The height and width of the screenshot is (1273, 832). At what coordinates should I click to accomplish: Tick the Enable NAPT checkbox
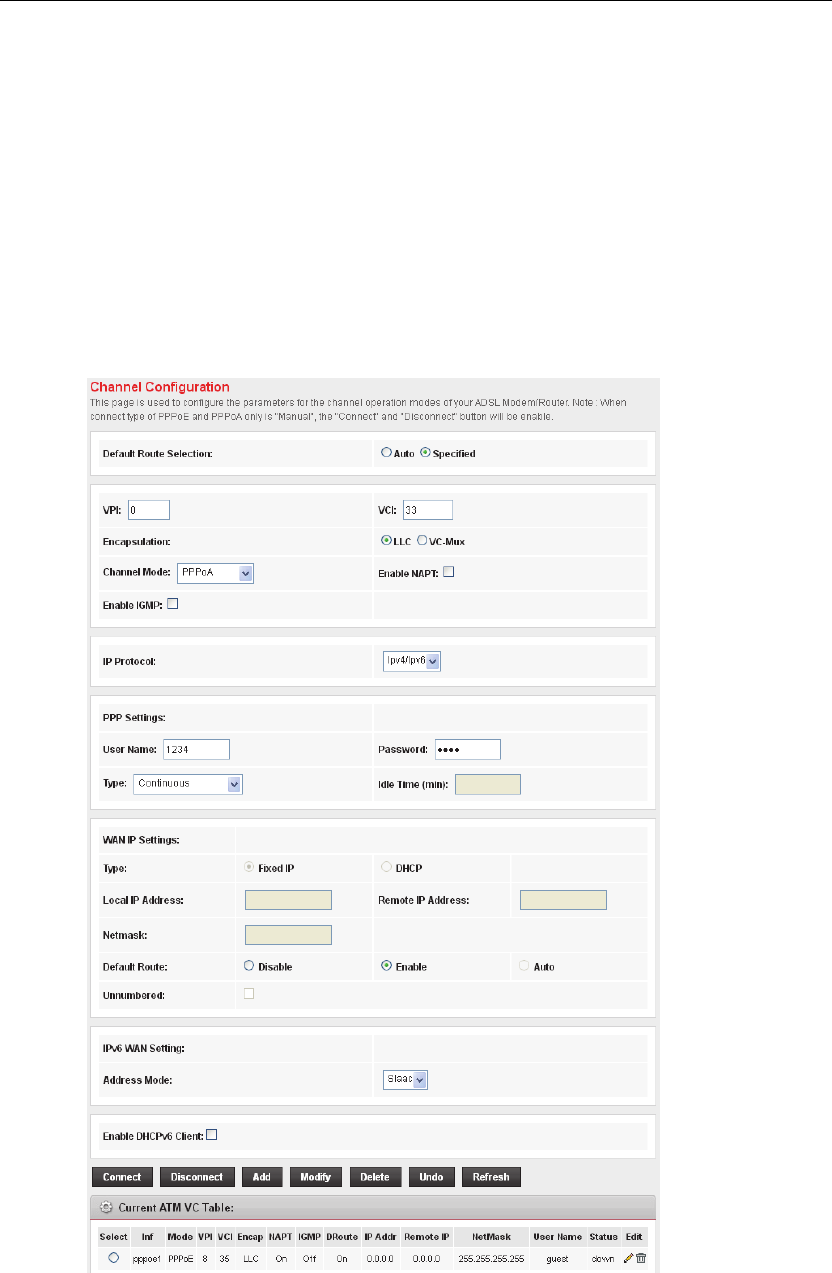click(x=449, y=572)
